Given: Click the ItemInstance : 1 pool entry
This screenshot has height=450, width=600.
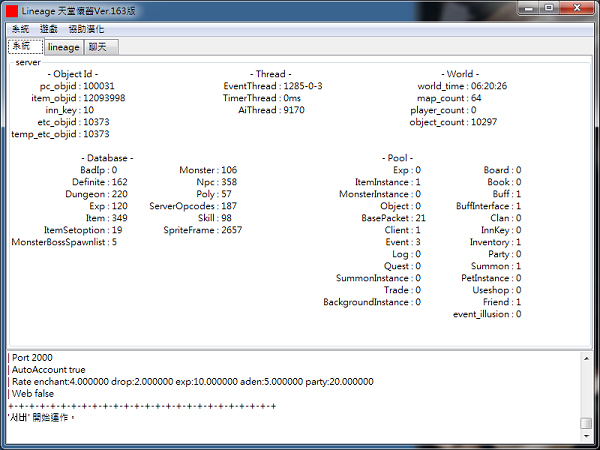Looking at the screenshot, I should 387,182.
